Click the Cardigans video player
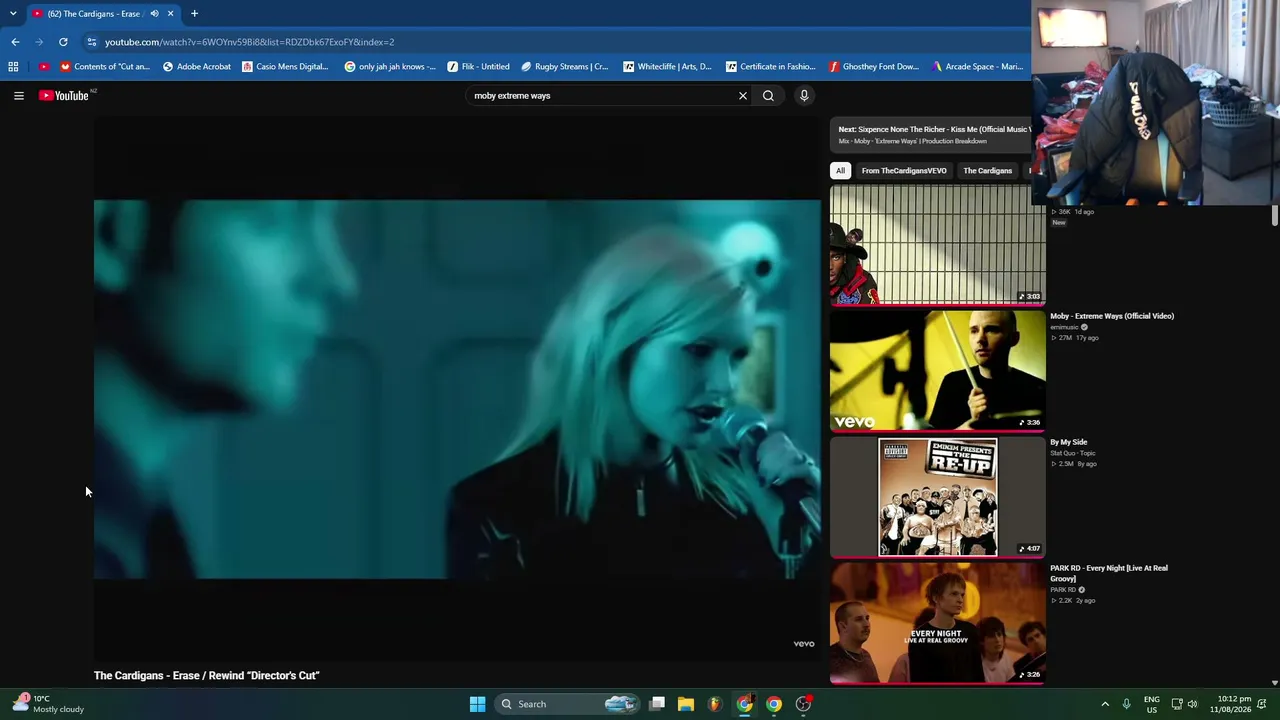The height and width of the screenshot is (720, 1280). [x=457, y=389]
